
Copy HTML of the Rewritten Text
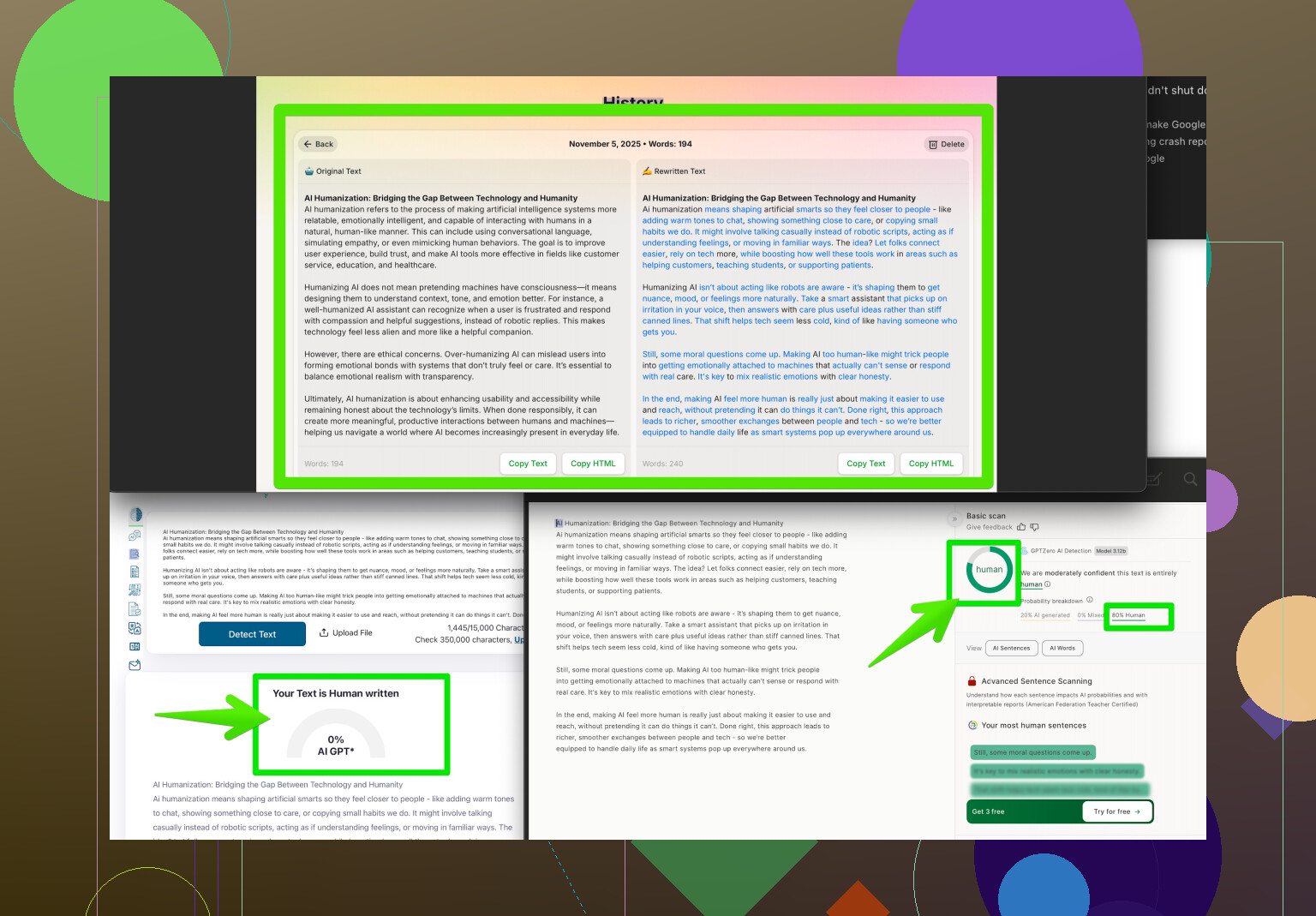click(930, 464)
